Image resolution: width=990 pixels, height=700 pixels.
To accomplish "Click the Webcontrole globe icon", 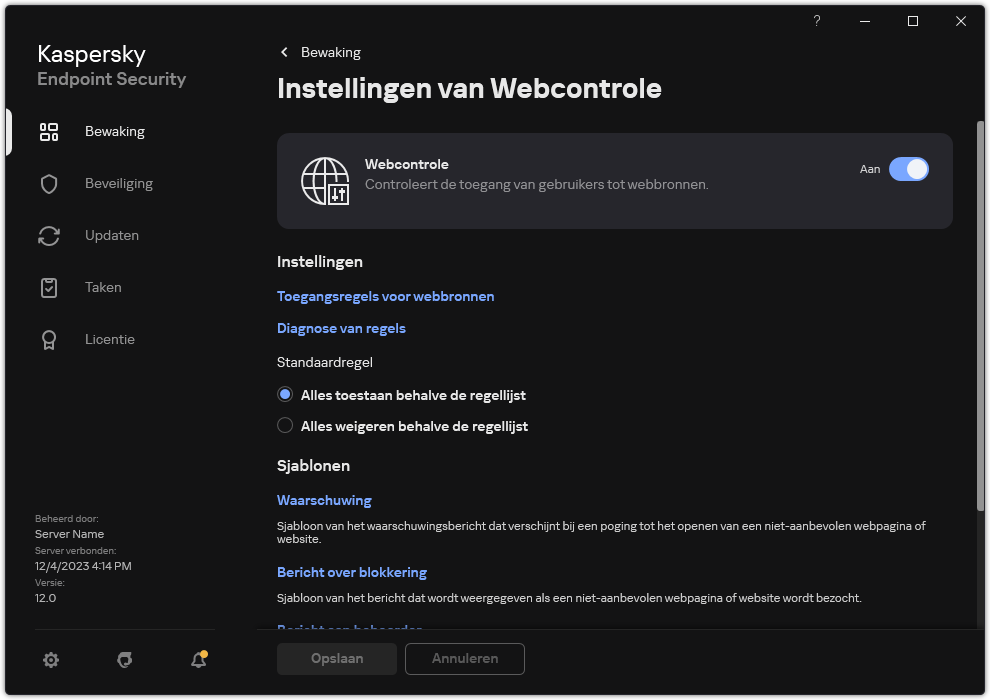I will (x=323, y=182).
